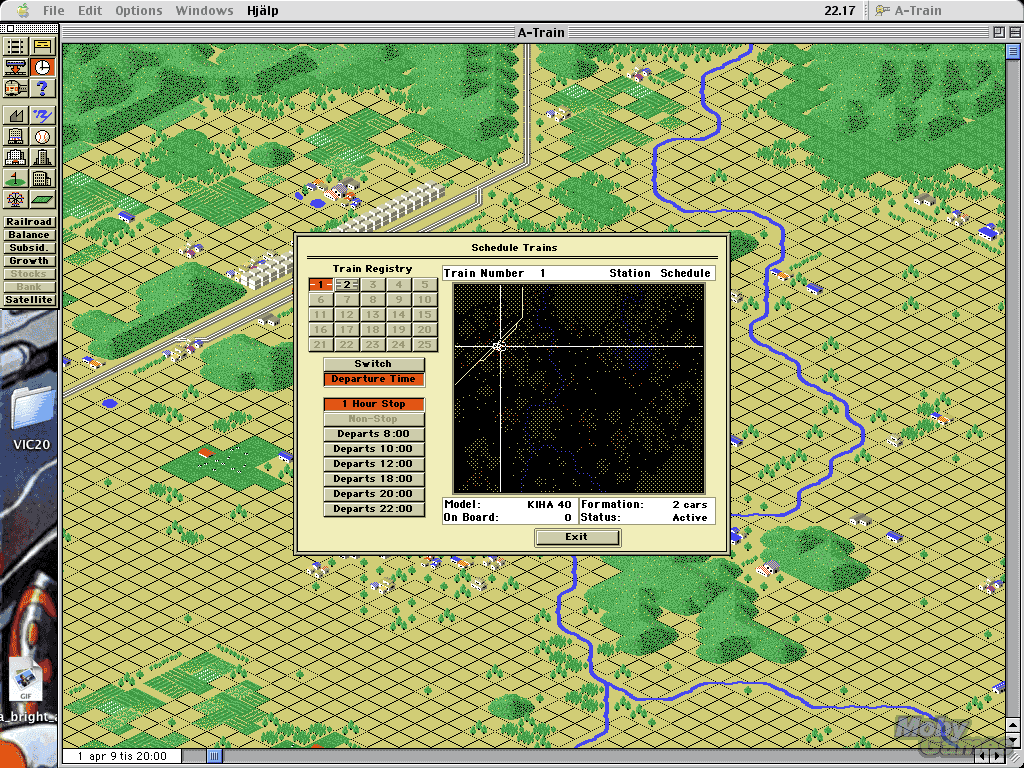Open the place train tool
The image size is (1024, 768).
[16, 67]
